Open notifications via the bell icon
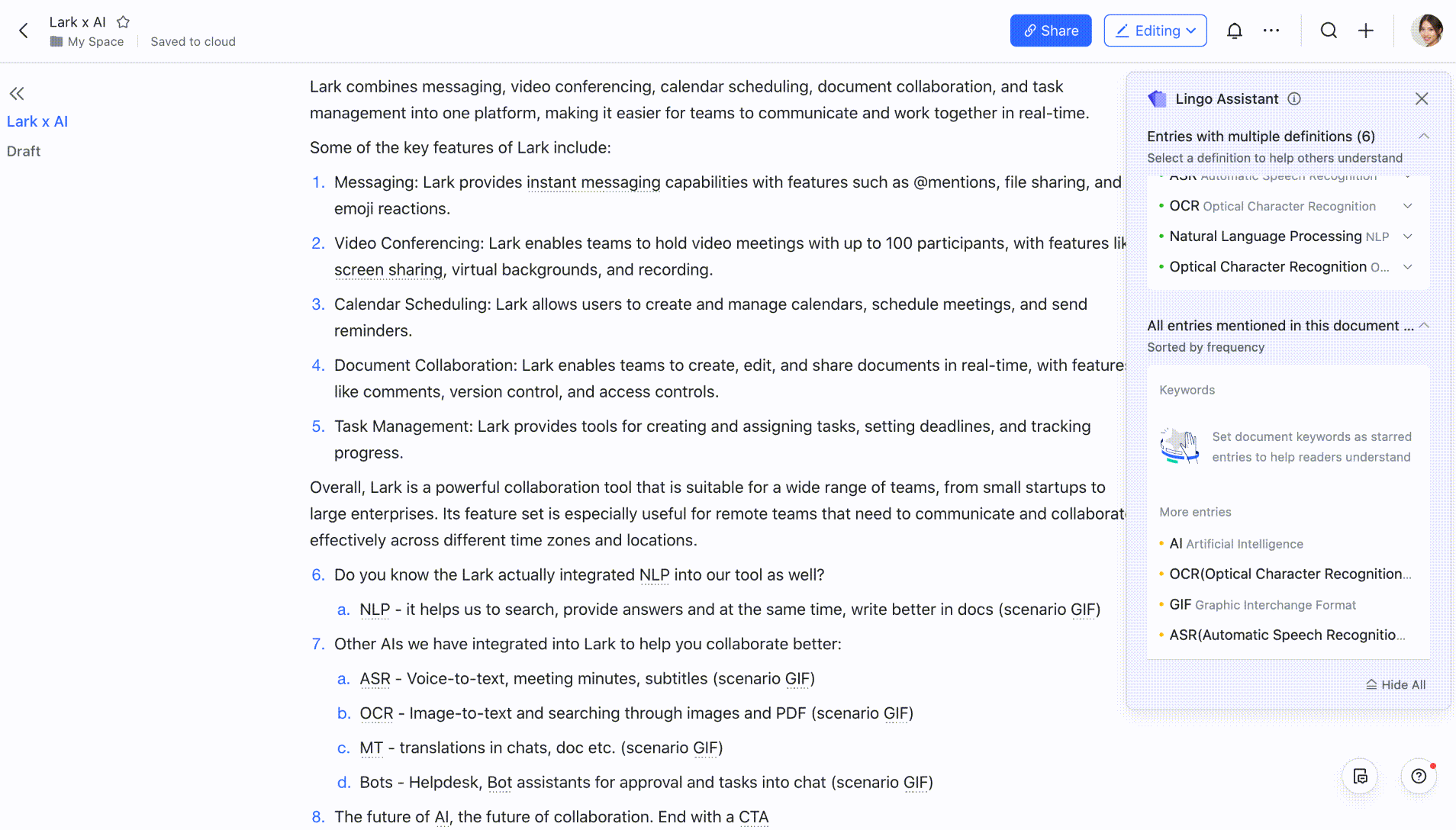1456x830 pixels. click(1235, 31)
